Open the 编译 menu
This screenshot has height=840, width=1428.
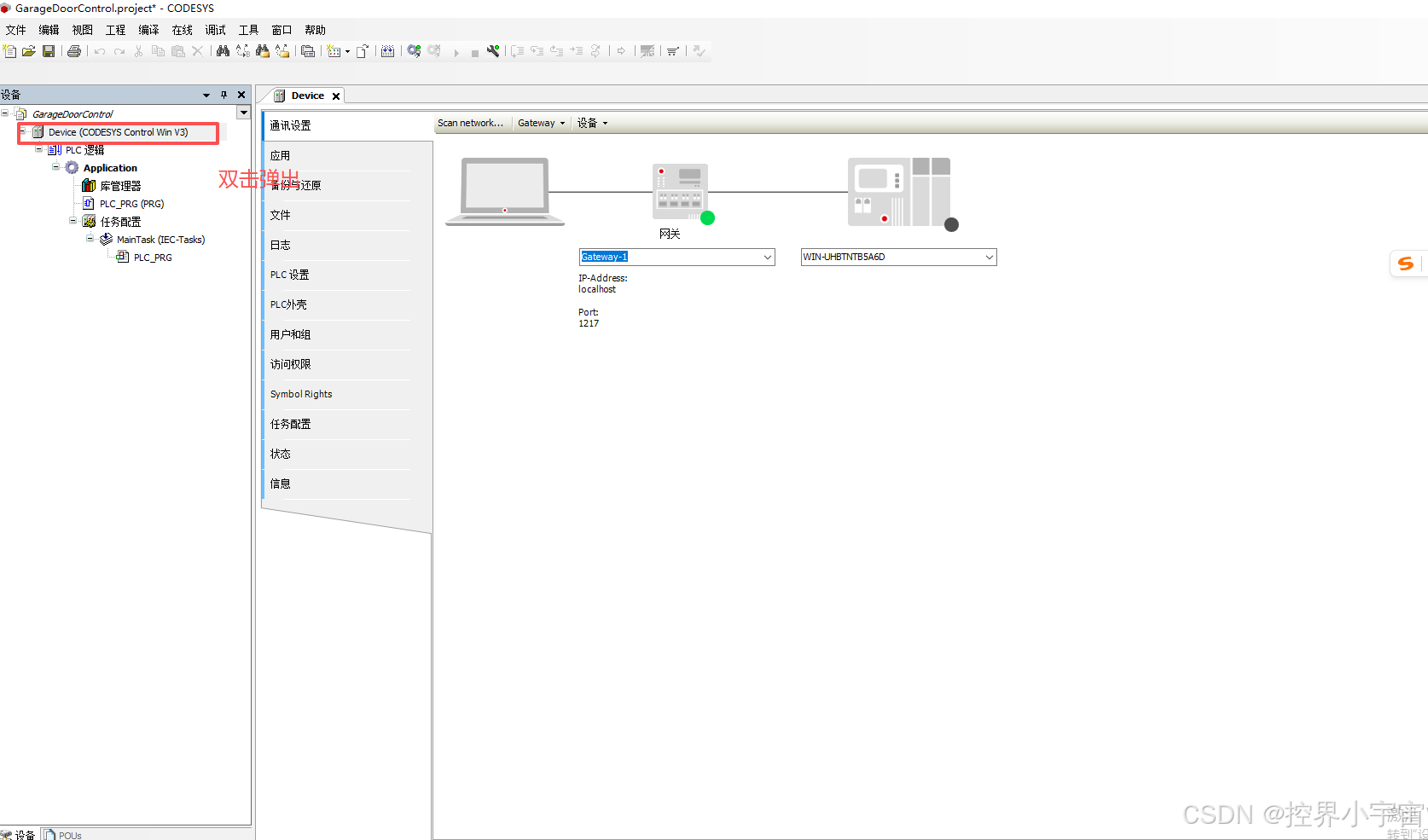148,30
